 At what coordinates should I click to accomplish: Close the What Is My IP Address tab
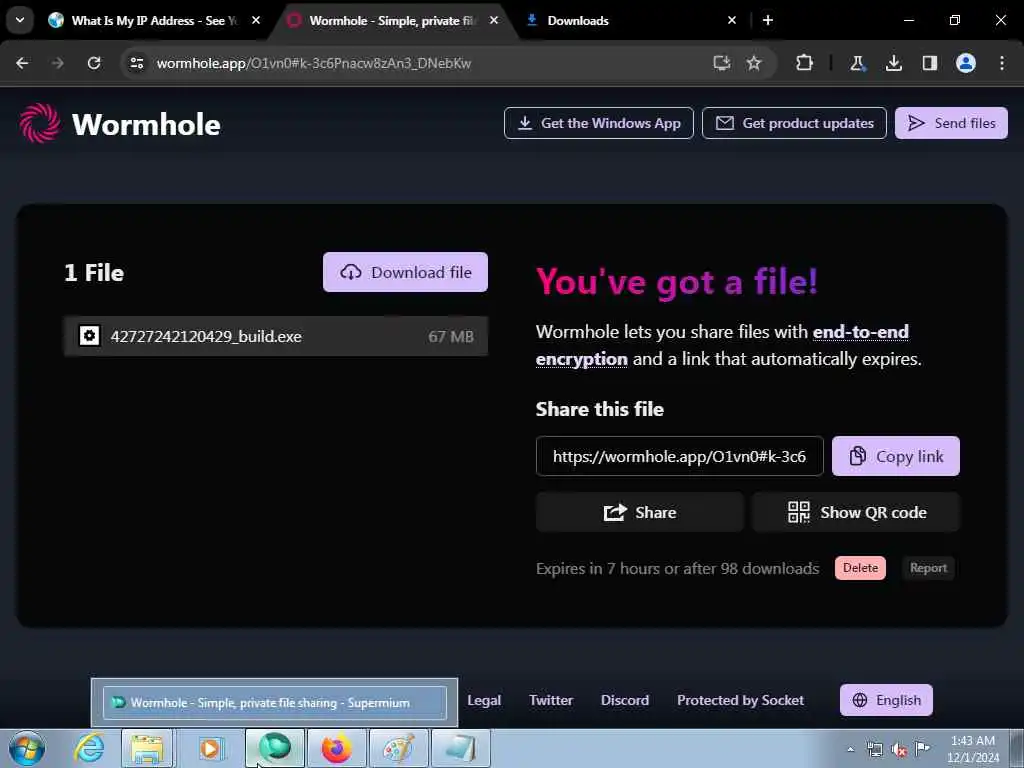(256, 20)
